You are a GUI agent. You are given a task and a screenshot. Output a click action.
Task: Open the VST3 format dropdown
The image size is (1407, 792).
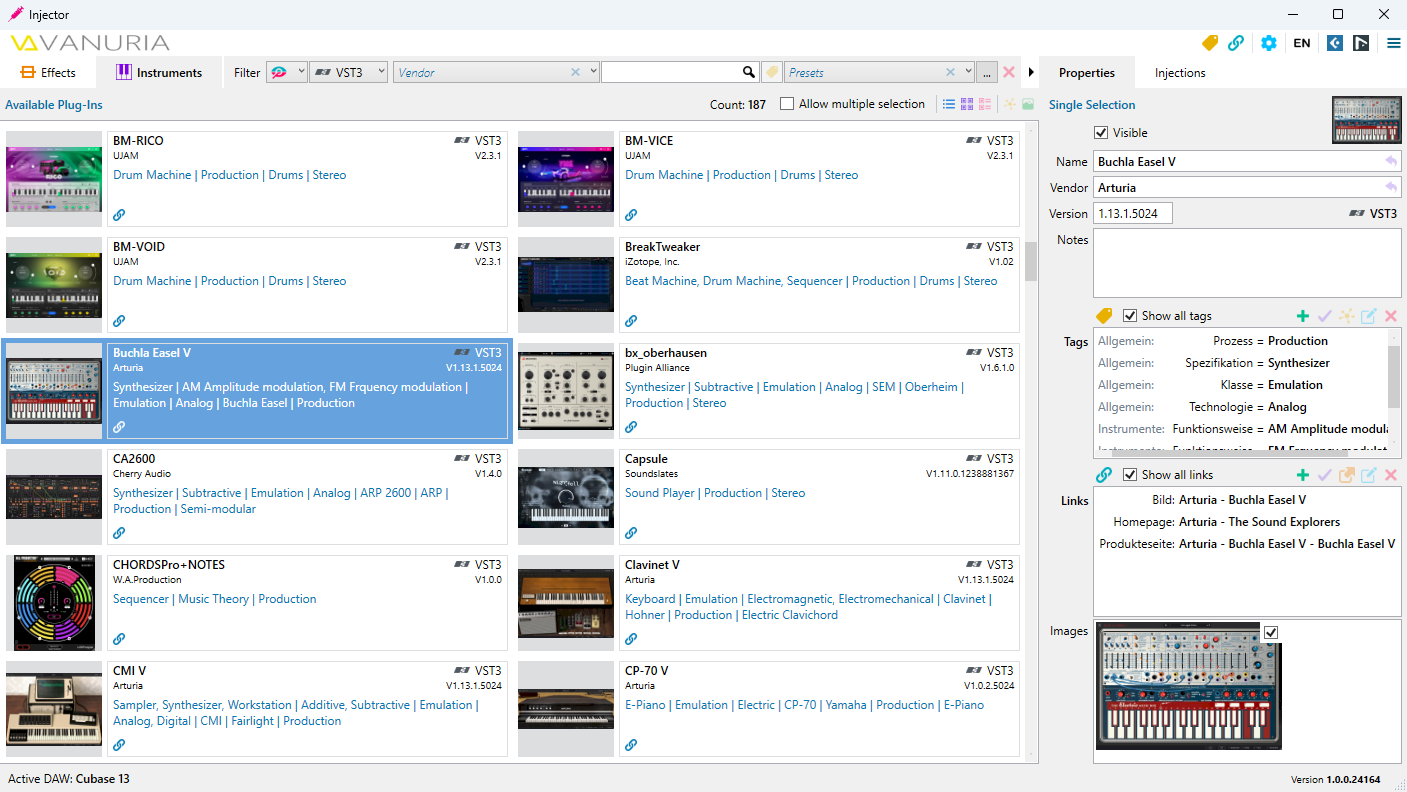(349, 72)
